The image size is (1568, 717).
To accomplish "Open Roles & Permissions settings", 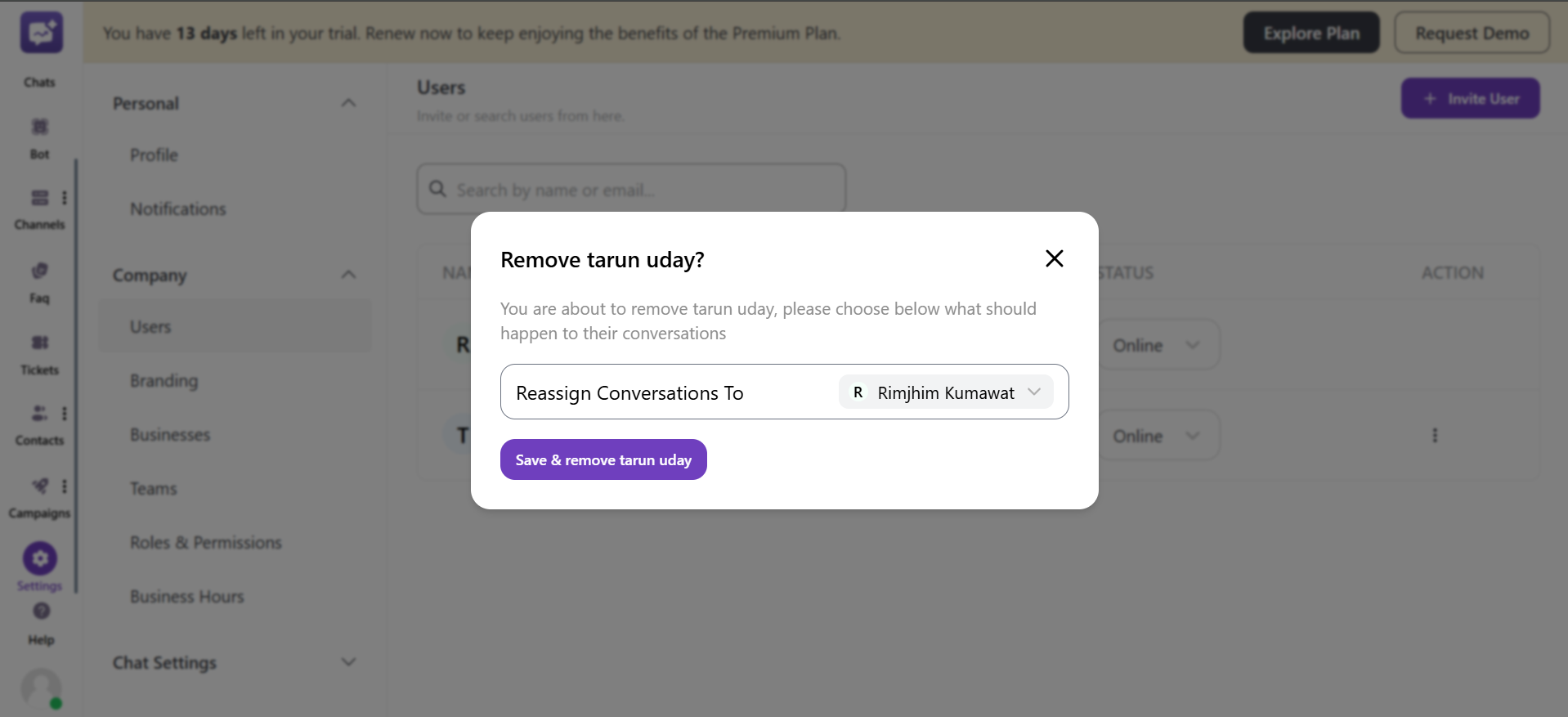I will pos(205,542).
